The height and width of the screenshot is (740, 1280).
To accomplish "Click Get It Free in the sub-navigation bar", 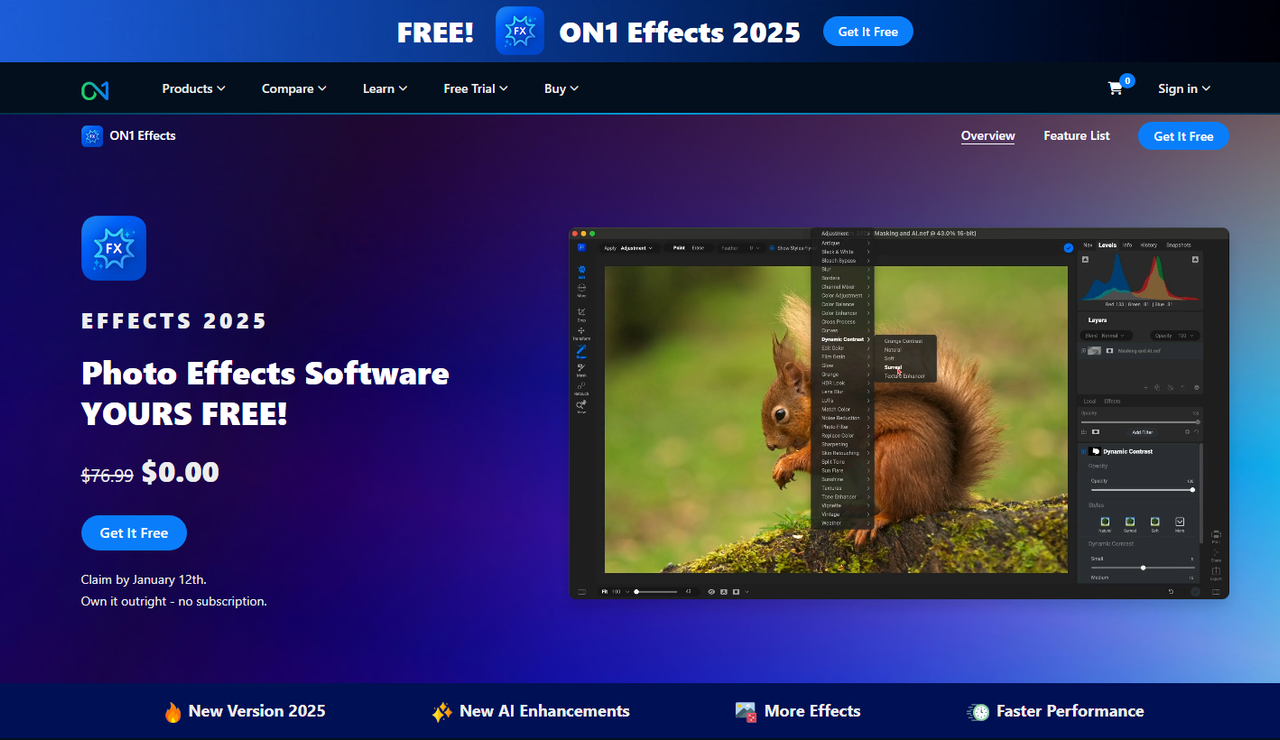I will tap(1183, 136).
